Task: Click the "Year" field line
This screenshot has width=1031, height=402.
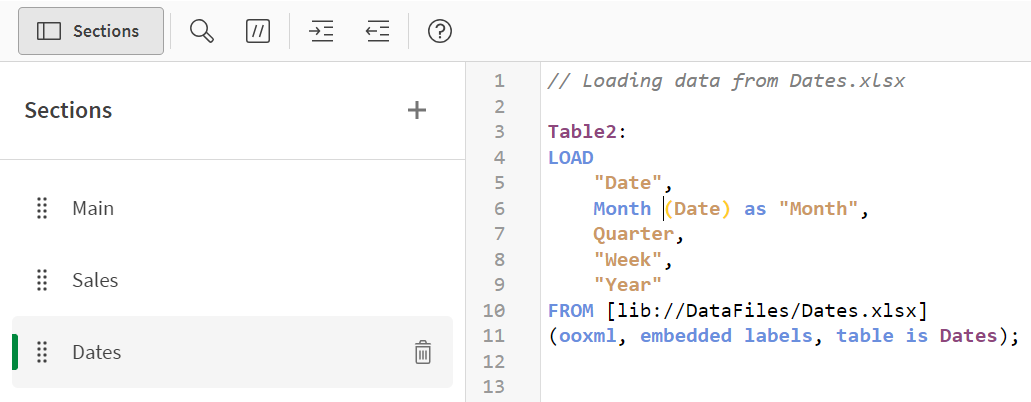Action: coord(627,285)
